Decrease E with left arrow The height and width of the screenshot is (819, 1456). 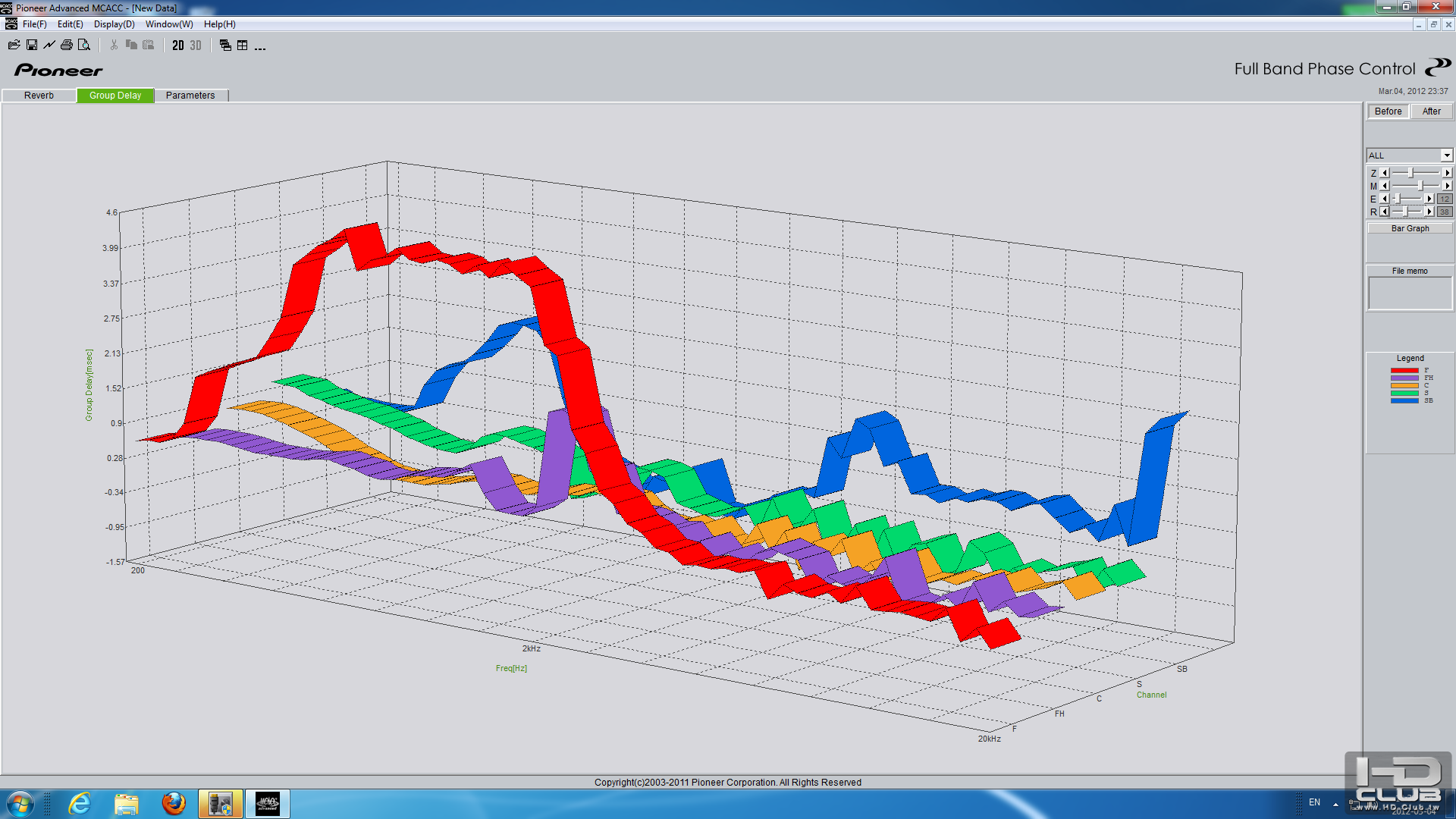[1384, 199]
